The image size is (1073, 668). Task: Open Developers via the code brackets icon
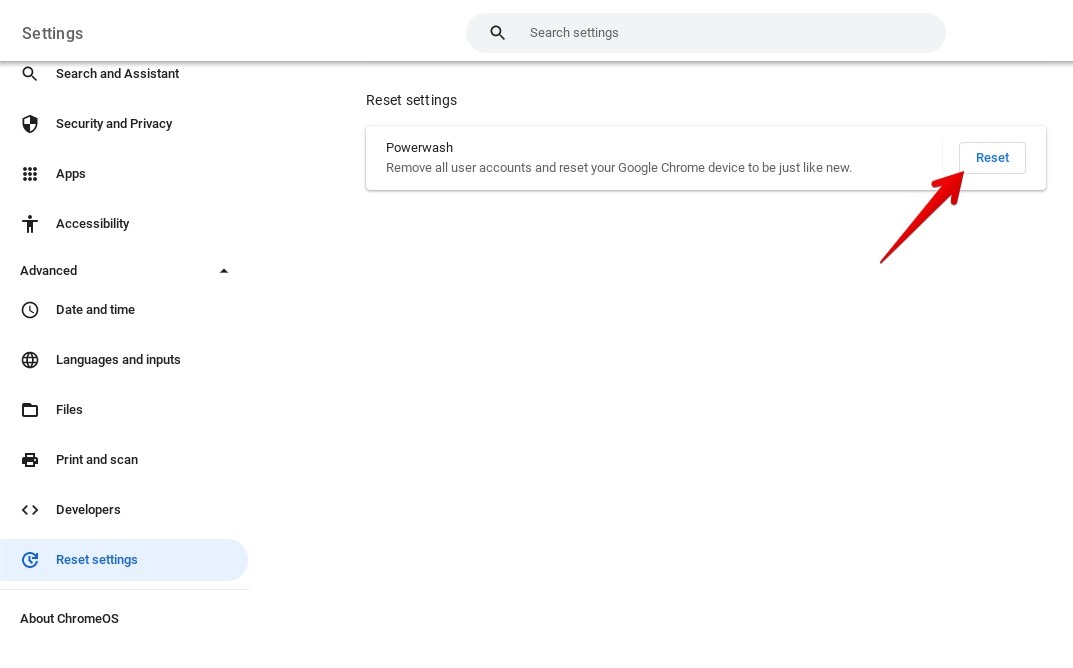(30, 509)
